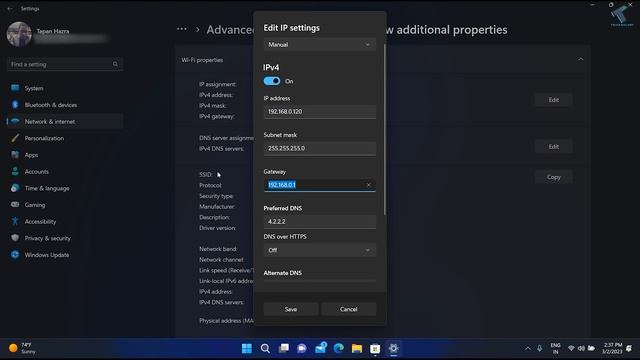Open Apps settings

click(x=65, y=155)
